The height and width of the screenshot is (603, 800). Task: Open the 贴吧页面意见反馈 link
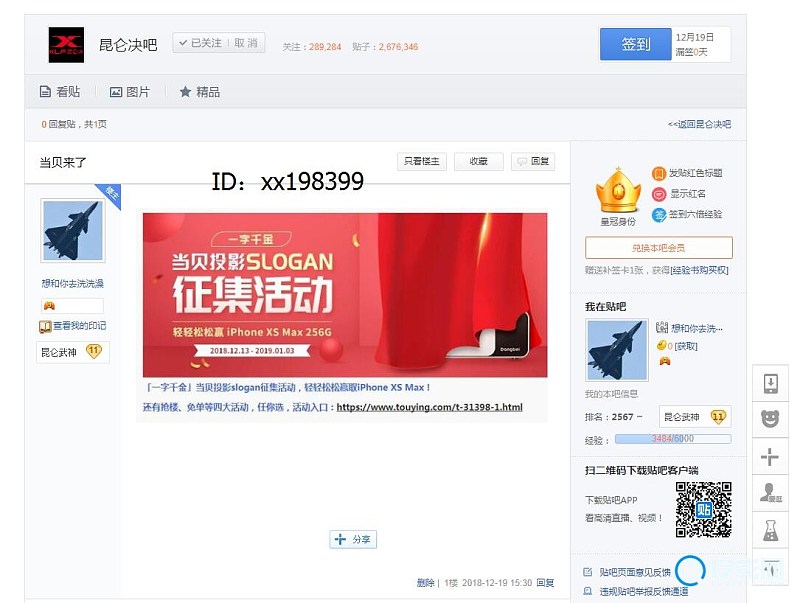coord(635,572)
